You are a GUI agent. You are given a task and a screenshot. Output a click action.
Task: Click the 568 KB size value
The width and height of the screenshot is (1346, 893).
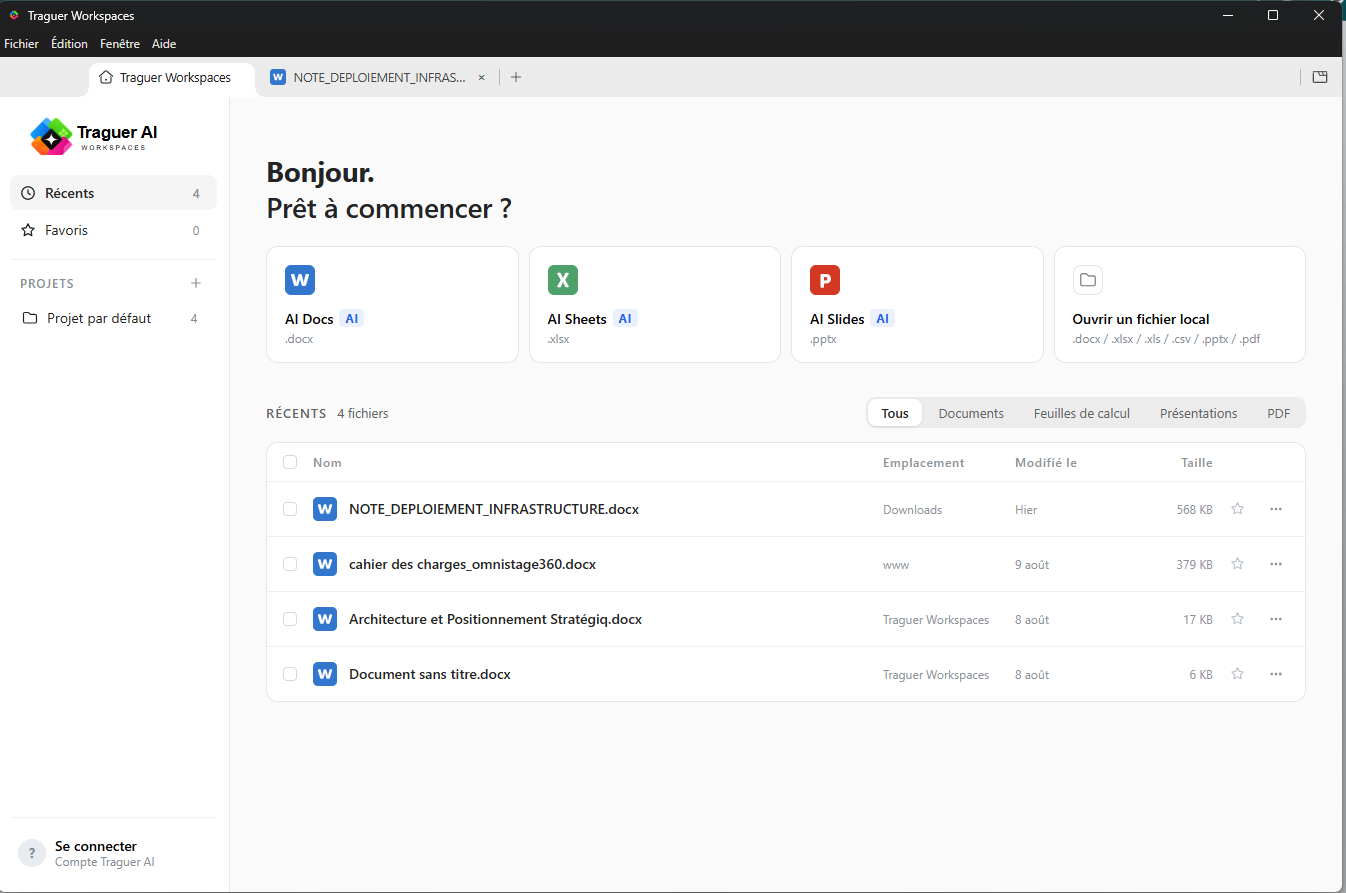click(1194, 509)
